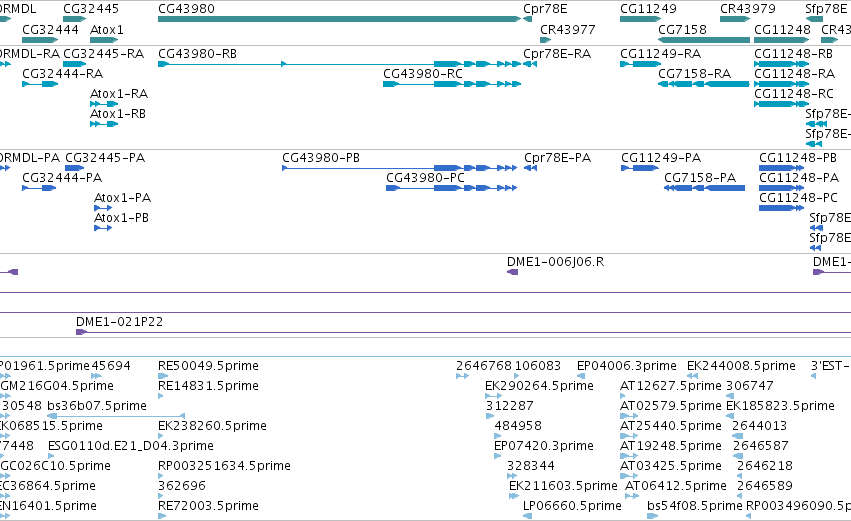Click the CG11249 gene label

pos(648,9)
